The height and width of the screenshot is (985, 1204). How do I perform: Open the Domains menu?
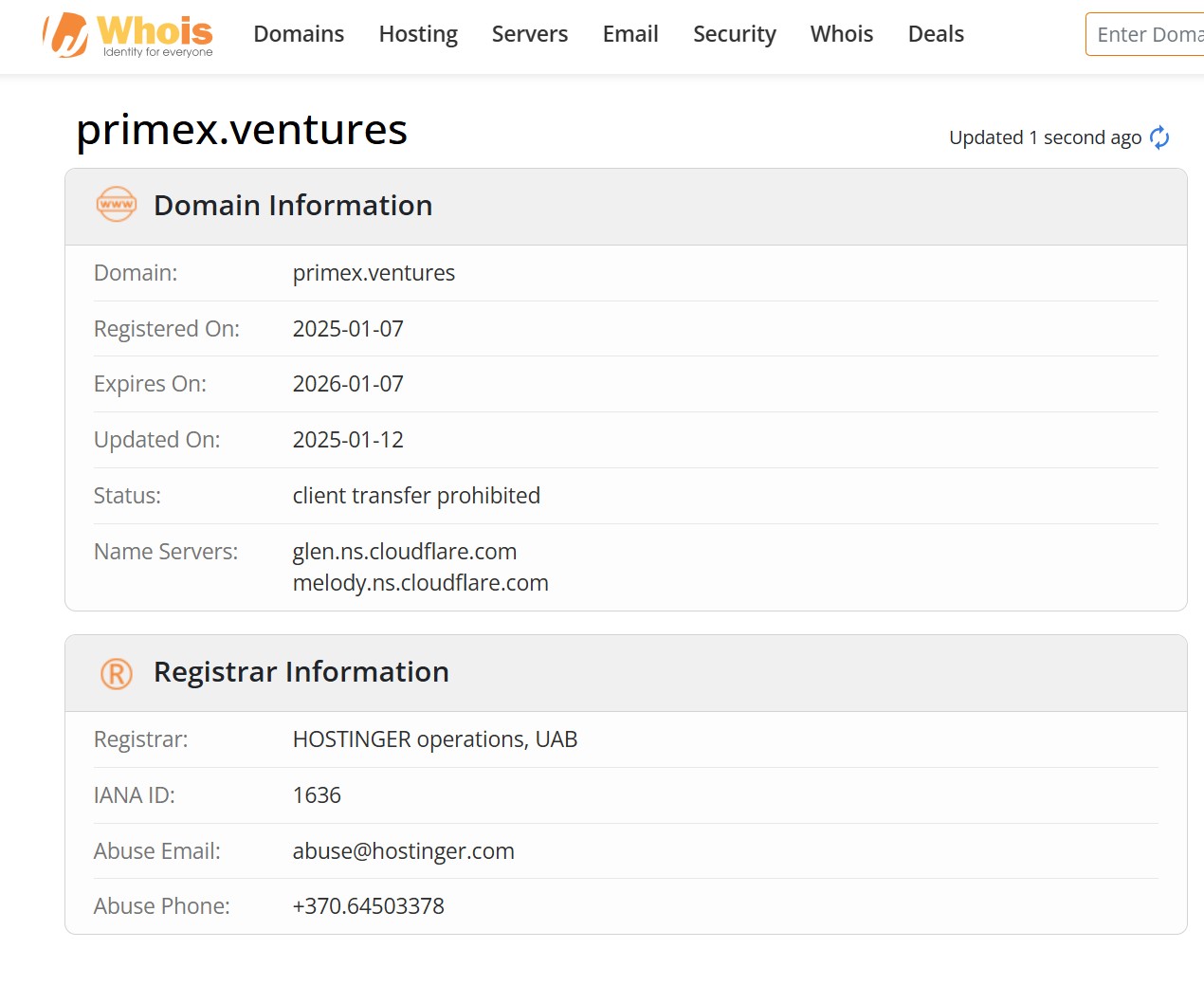(x=299, y=34)
